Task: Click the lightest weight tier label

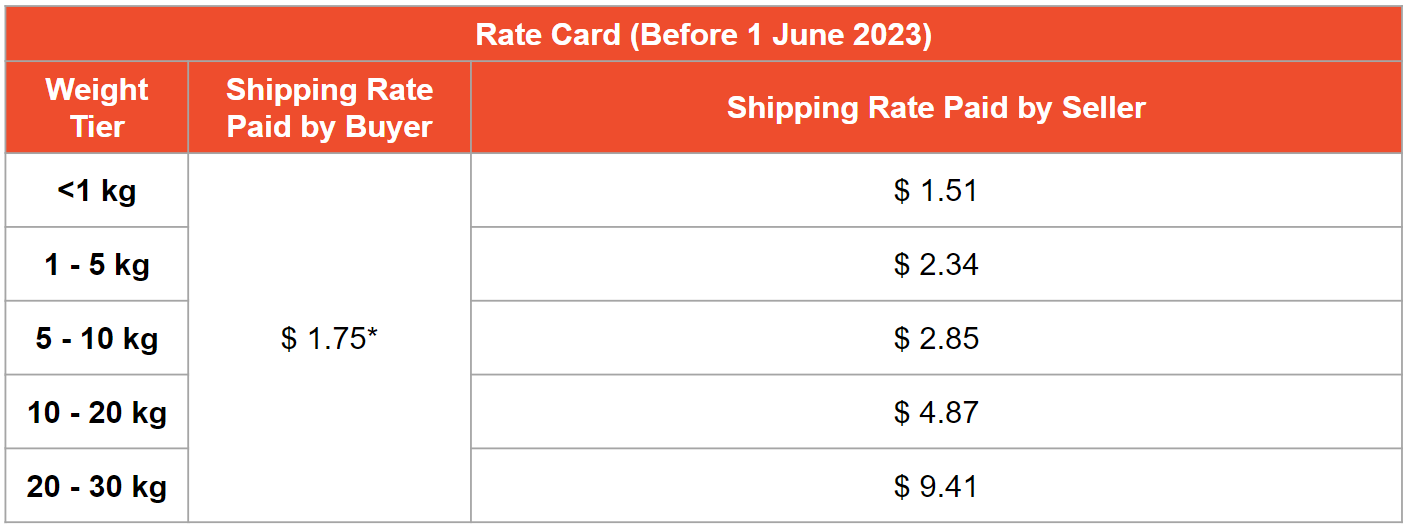Action: (x=97, y=191)
